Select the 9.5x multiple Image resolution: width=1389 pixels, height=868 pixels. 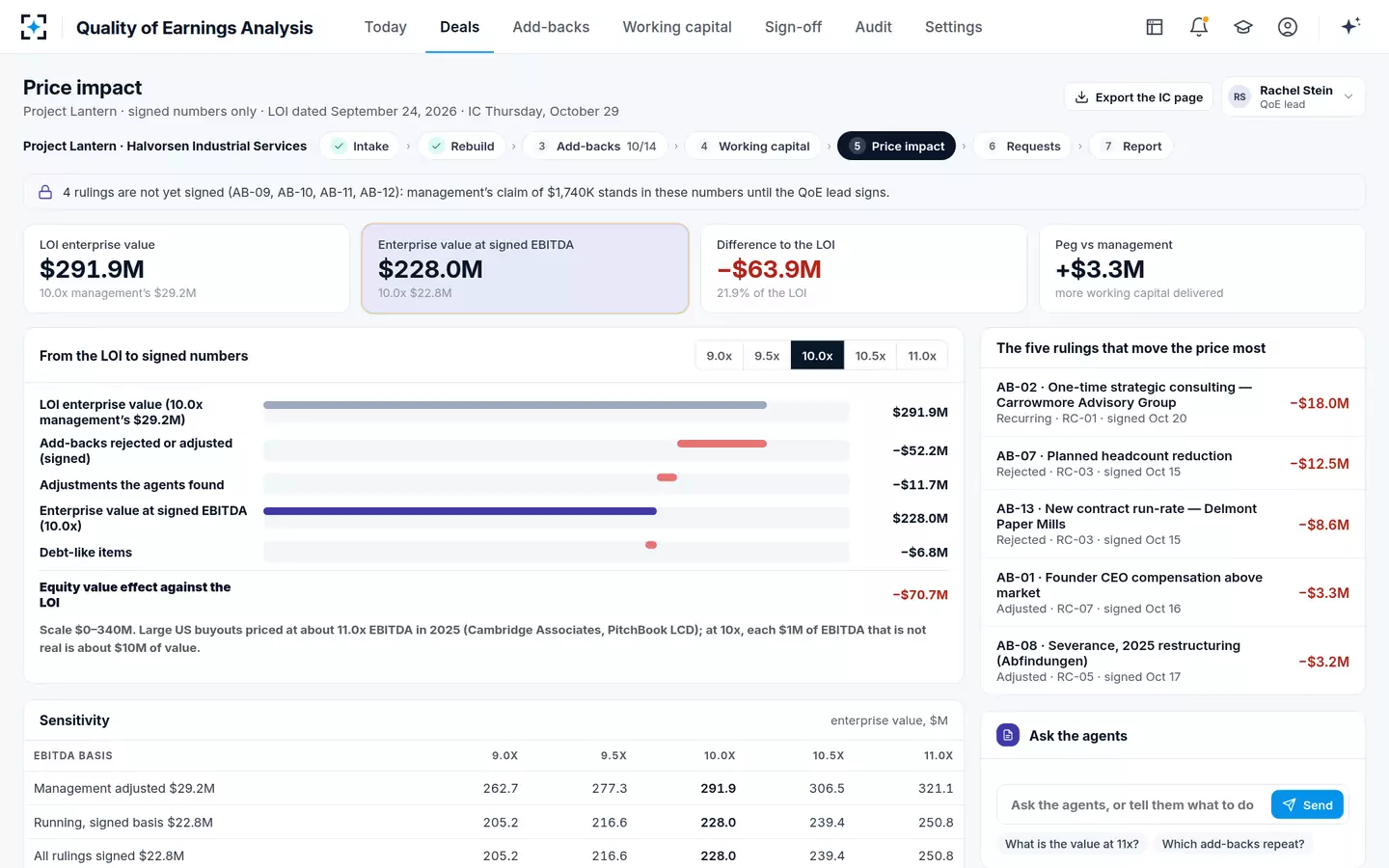click(767, 356)
